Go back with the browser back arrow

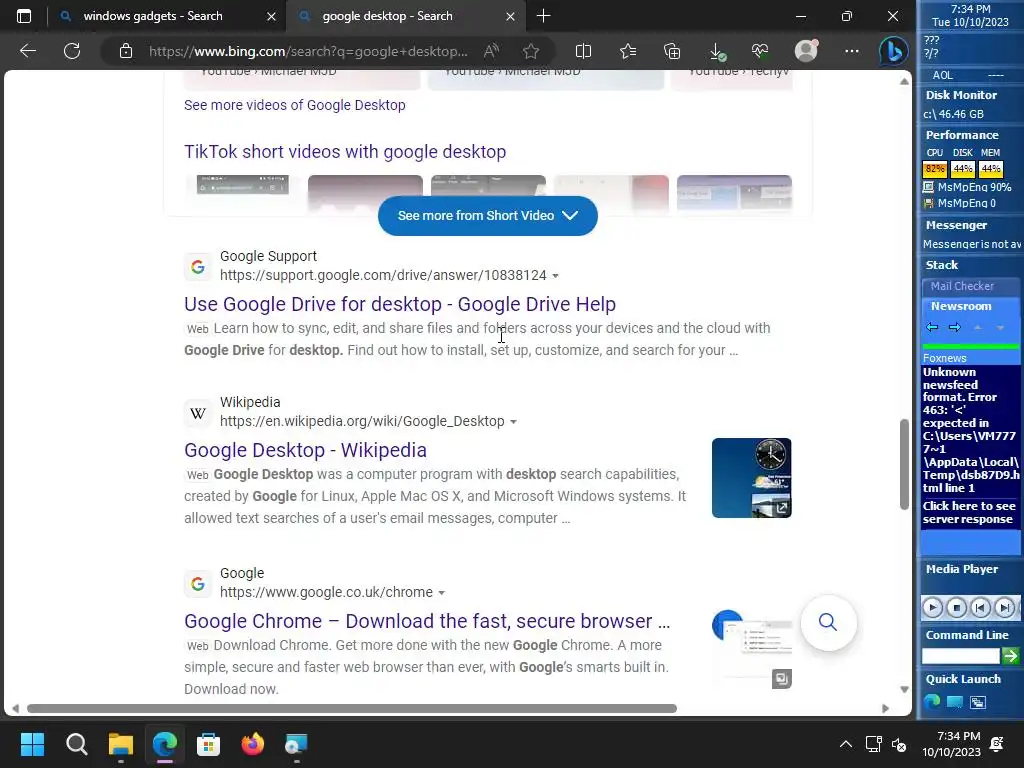(27, 51)
